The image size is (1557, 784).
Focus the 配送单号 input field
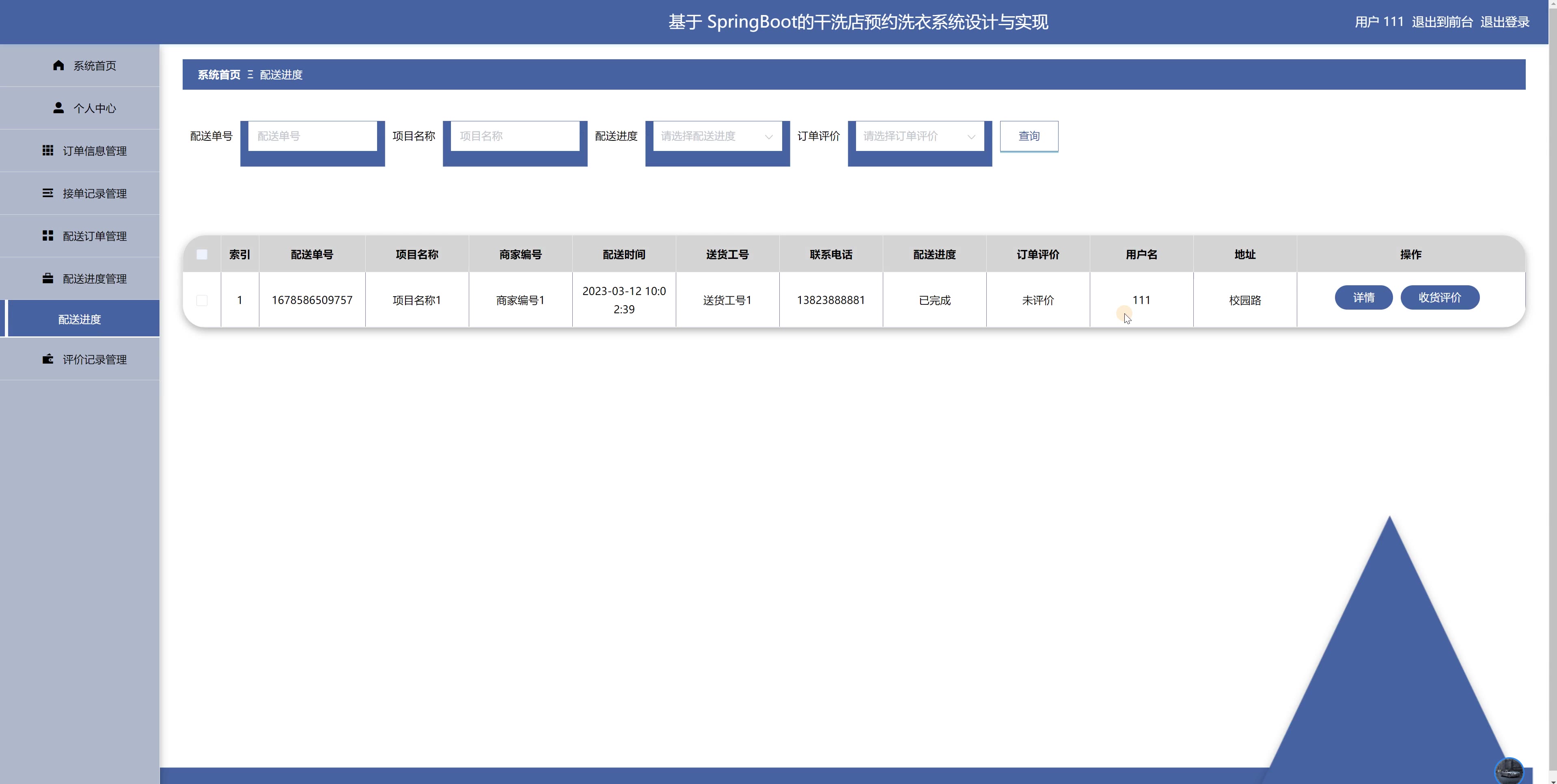click(312, 136)
